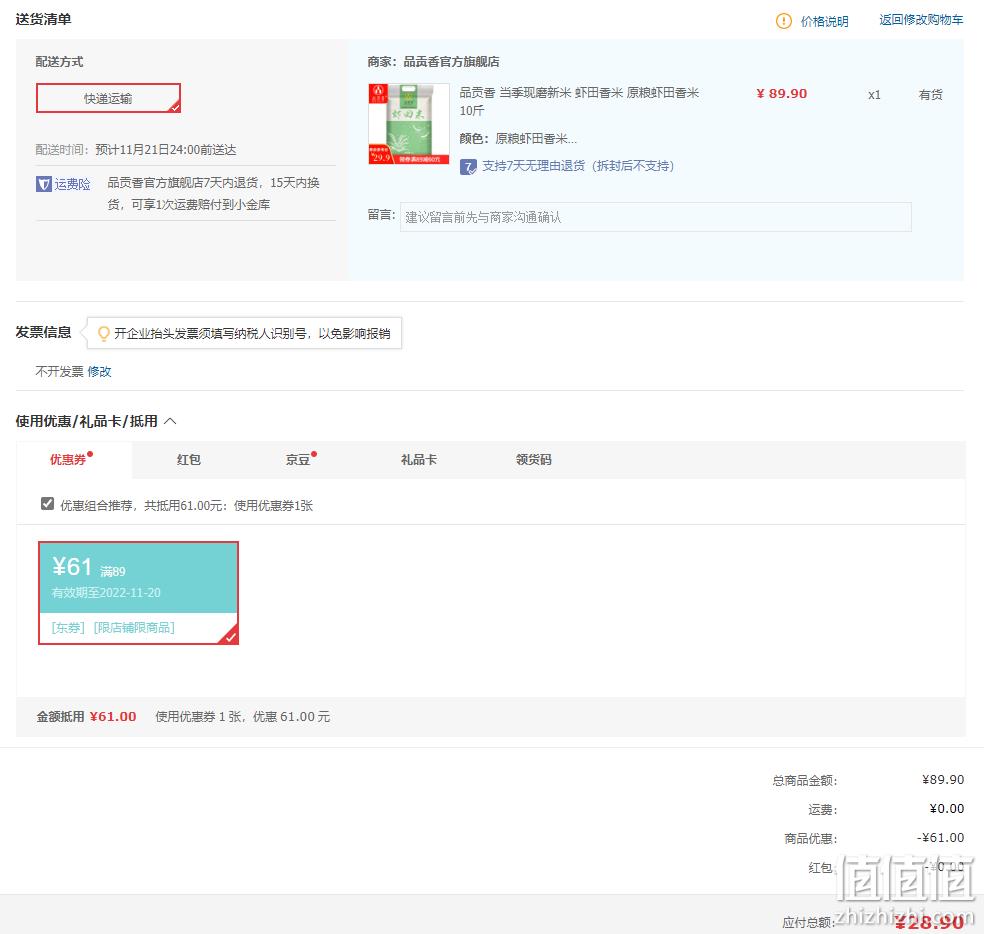984x934 pixels.
Task: Click the 7-day return badge icon
Action: click(x=468, y=166)
